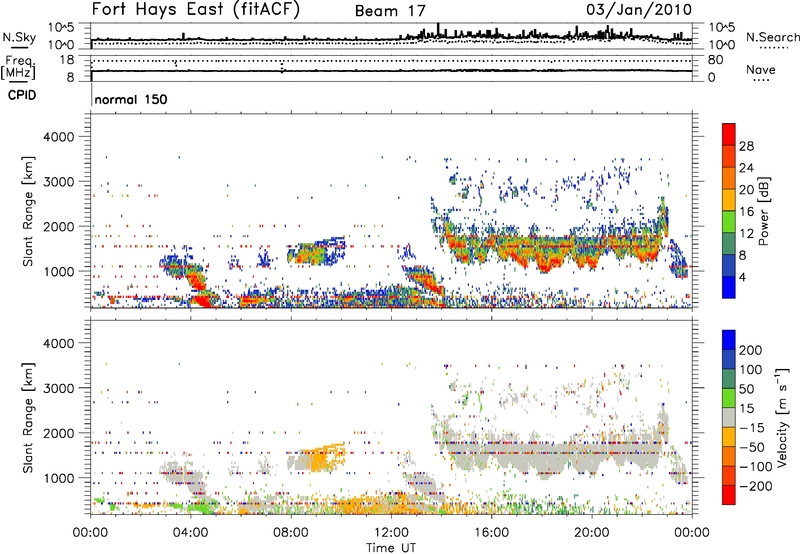This screenshot has width=800, height=554.
Task: Click the frequency tick value "18"
Action: pos(67,60)
